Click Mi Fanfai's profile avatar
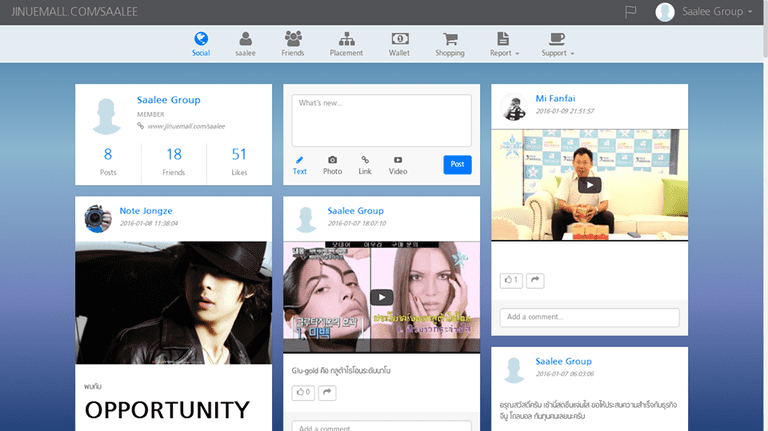This screenshot has width=768, height=431. tap(514, 107)
